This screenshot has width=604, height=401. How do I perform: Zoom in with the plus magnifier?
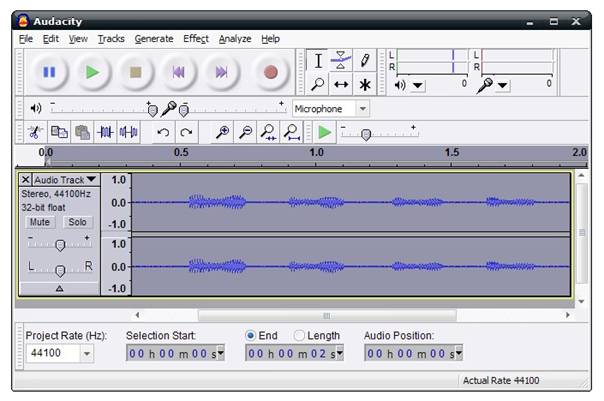point(222,132)
